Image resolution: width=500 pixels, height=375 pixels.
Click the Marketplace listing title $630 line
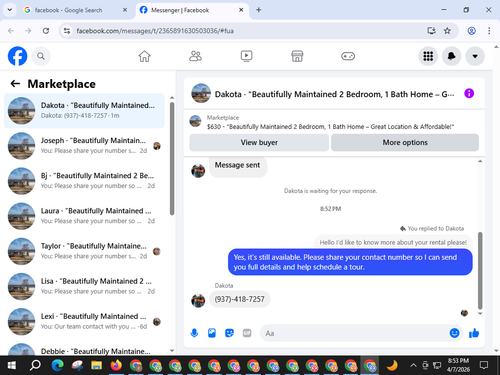330,127
